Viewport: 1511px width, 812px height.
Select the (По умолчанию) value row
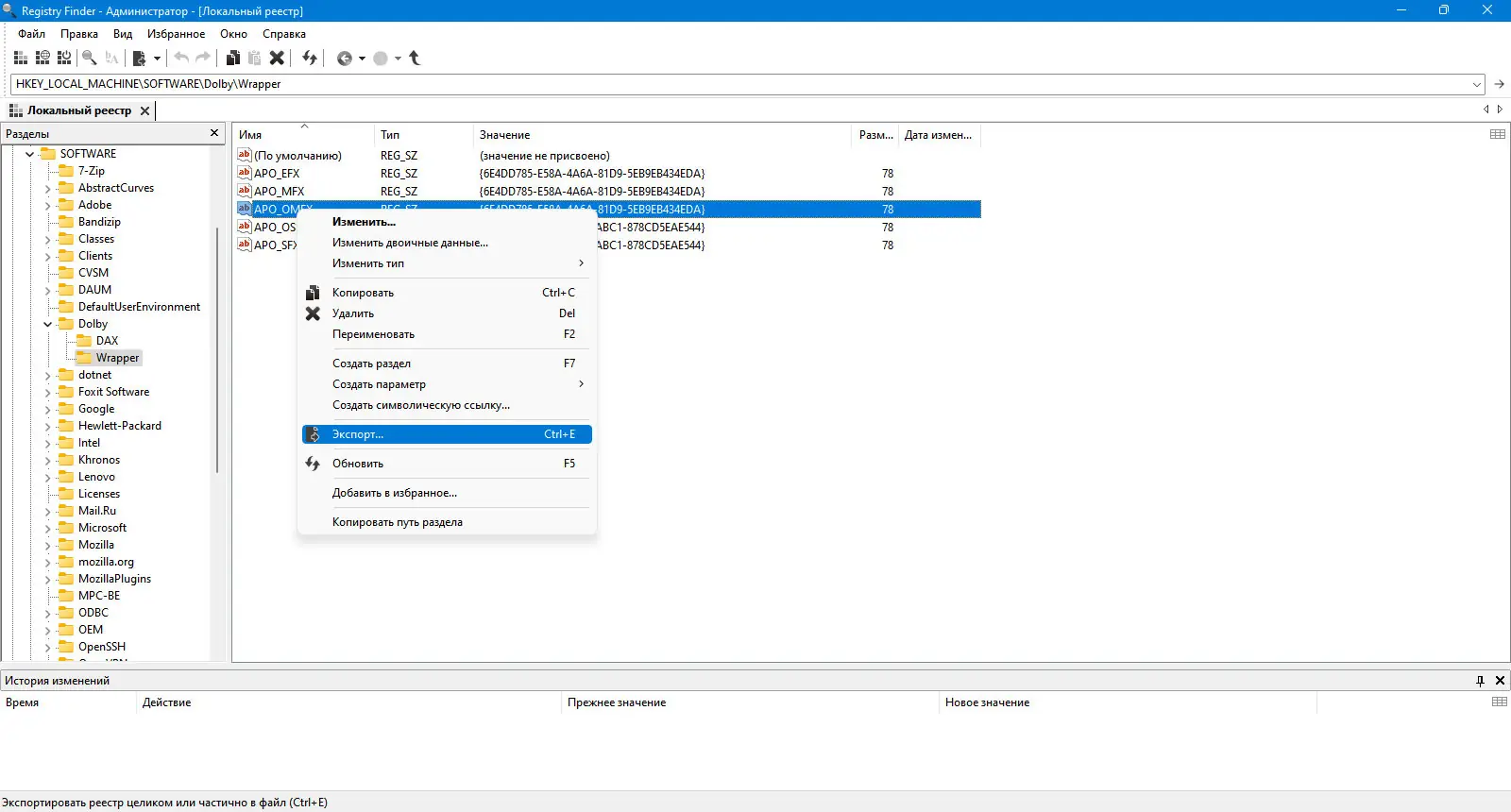[x=607, y=156]
